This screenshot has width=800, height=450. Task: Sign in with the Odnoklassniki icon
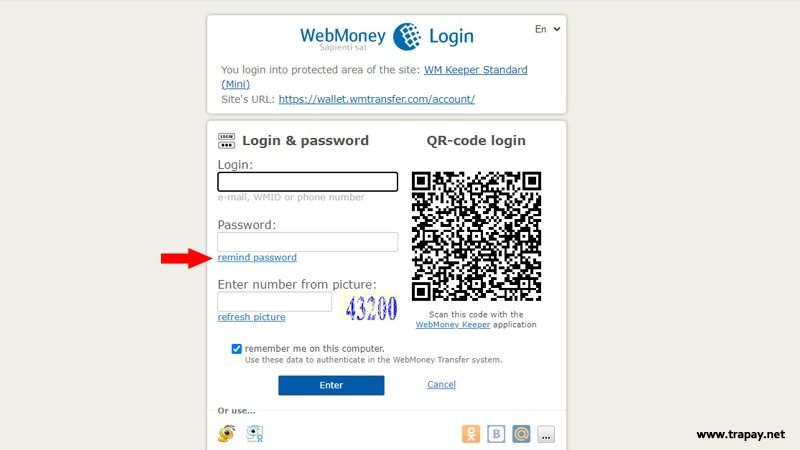tap(471, 434)
